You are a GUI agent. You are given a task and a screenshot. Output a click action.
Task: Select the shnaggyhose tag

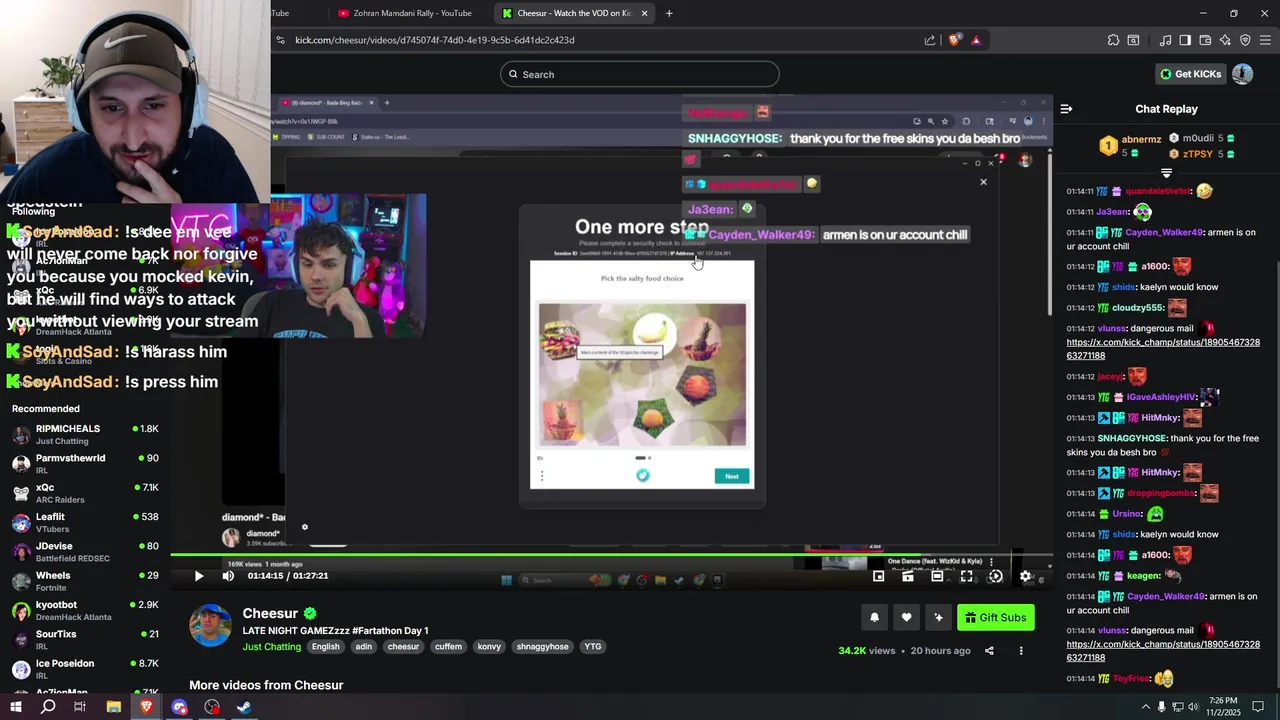542,647
